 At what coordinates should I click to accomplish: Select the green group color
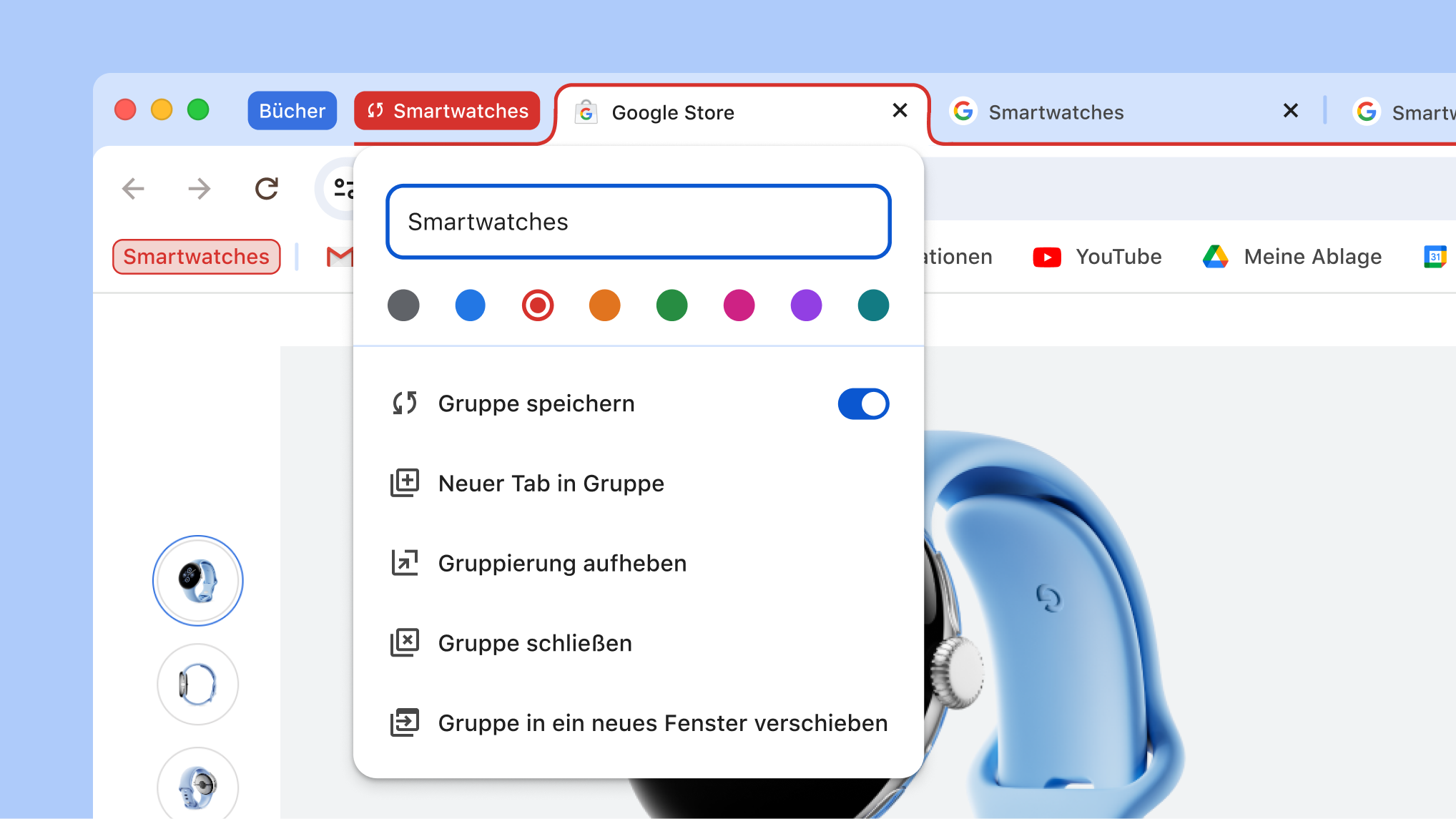pos(672,305)
